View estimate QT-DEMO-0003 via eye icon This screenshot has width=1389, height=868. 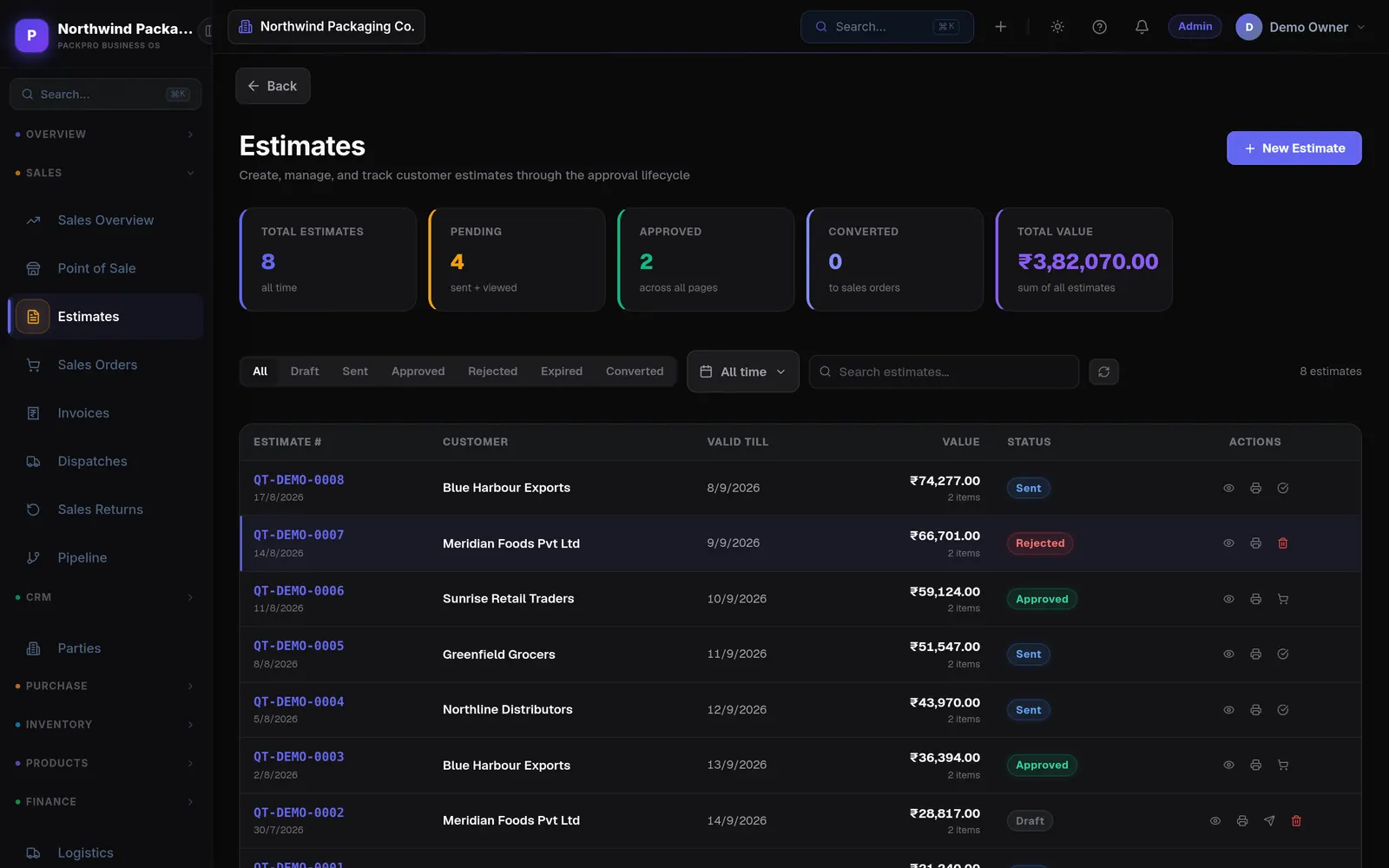(x=1228, y=766)
